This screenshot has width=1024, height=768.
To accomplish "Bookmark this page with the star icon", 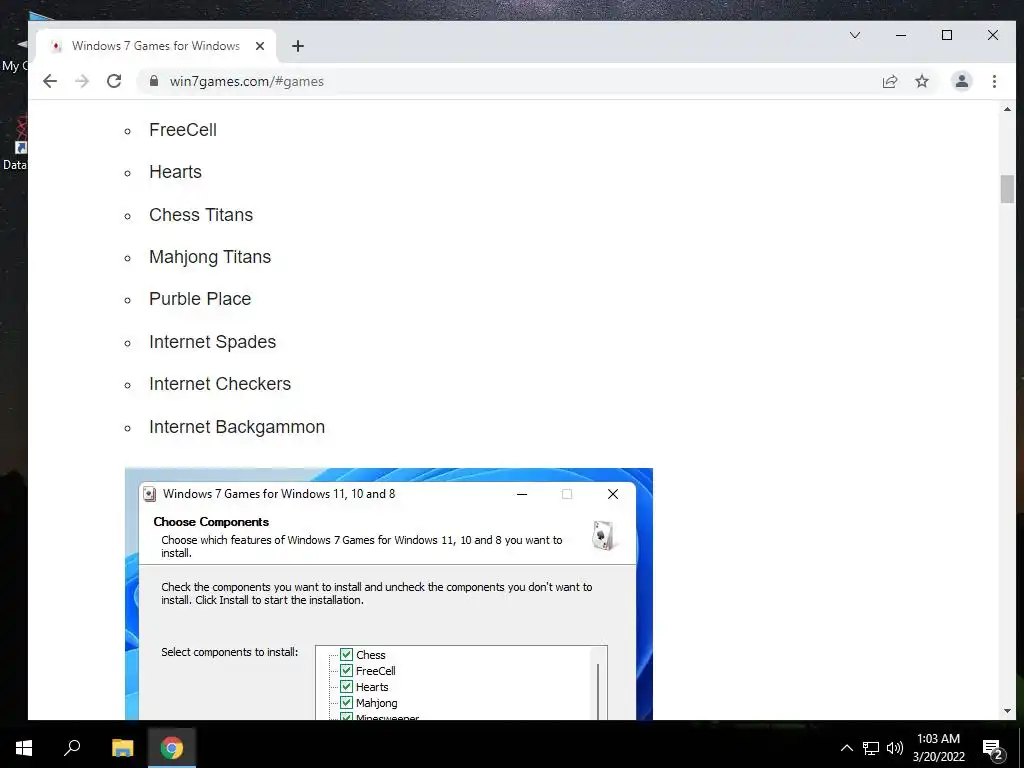I will [921, 81].
